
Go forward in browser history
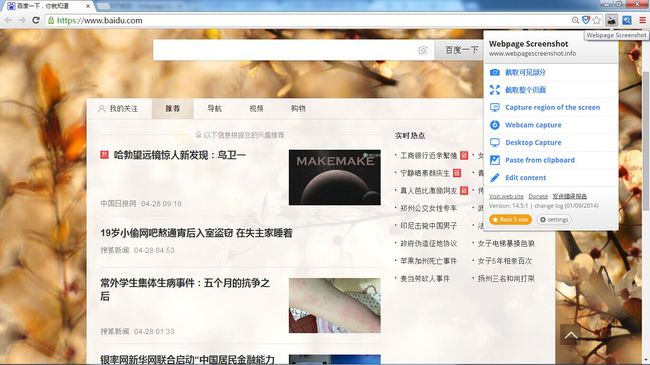(22, 20)
